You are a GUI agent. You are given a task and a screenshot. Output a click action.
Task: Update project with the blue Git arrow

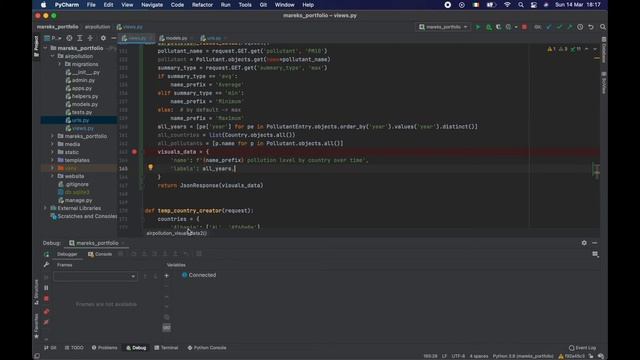coord(549,27)
